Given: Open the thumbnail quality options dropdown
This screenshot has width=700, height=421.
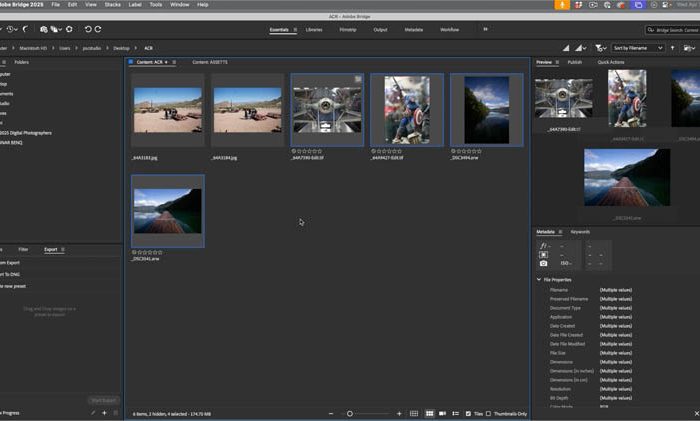Looking at the screenshot, I should coord(580,48).
